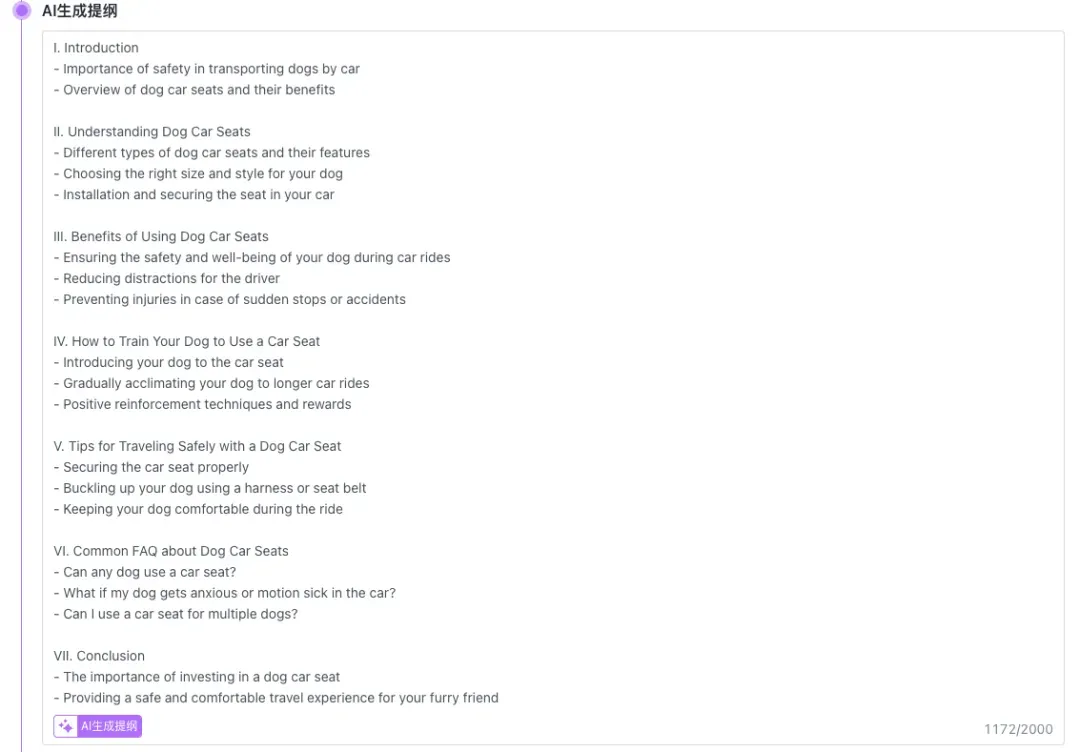The image size is (1080, 752).
Task: Place cursor on 'II. Understanding Dog Car Seats'
Action: tap(152, 132)
